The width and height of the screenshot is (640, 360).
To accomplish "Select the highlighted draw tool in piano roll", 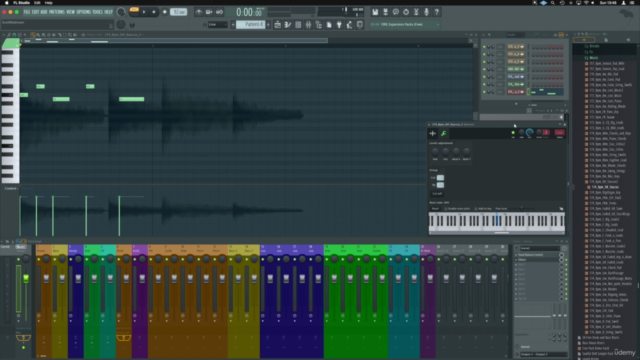I will [x=33, y=35].
